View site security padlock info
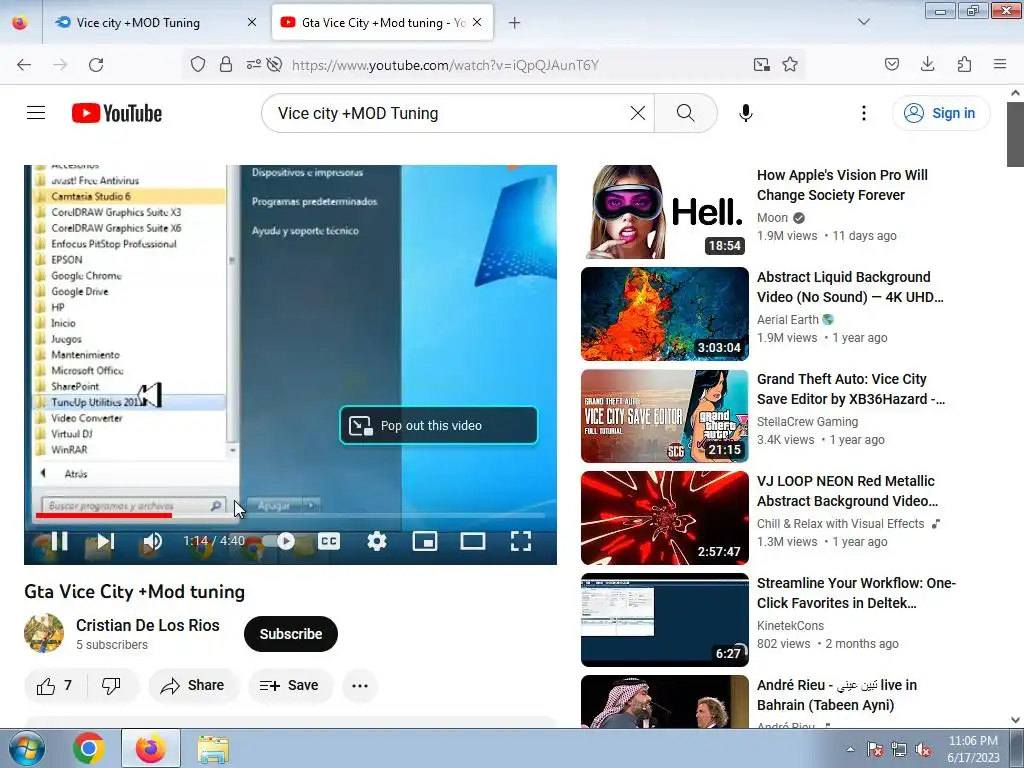The image size is (1024, 768). pyautogui.click(x=226, y=65)
